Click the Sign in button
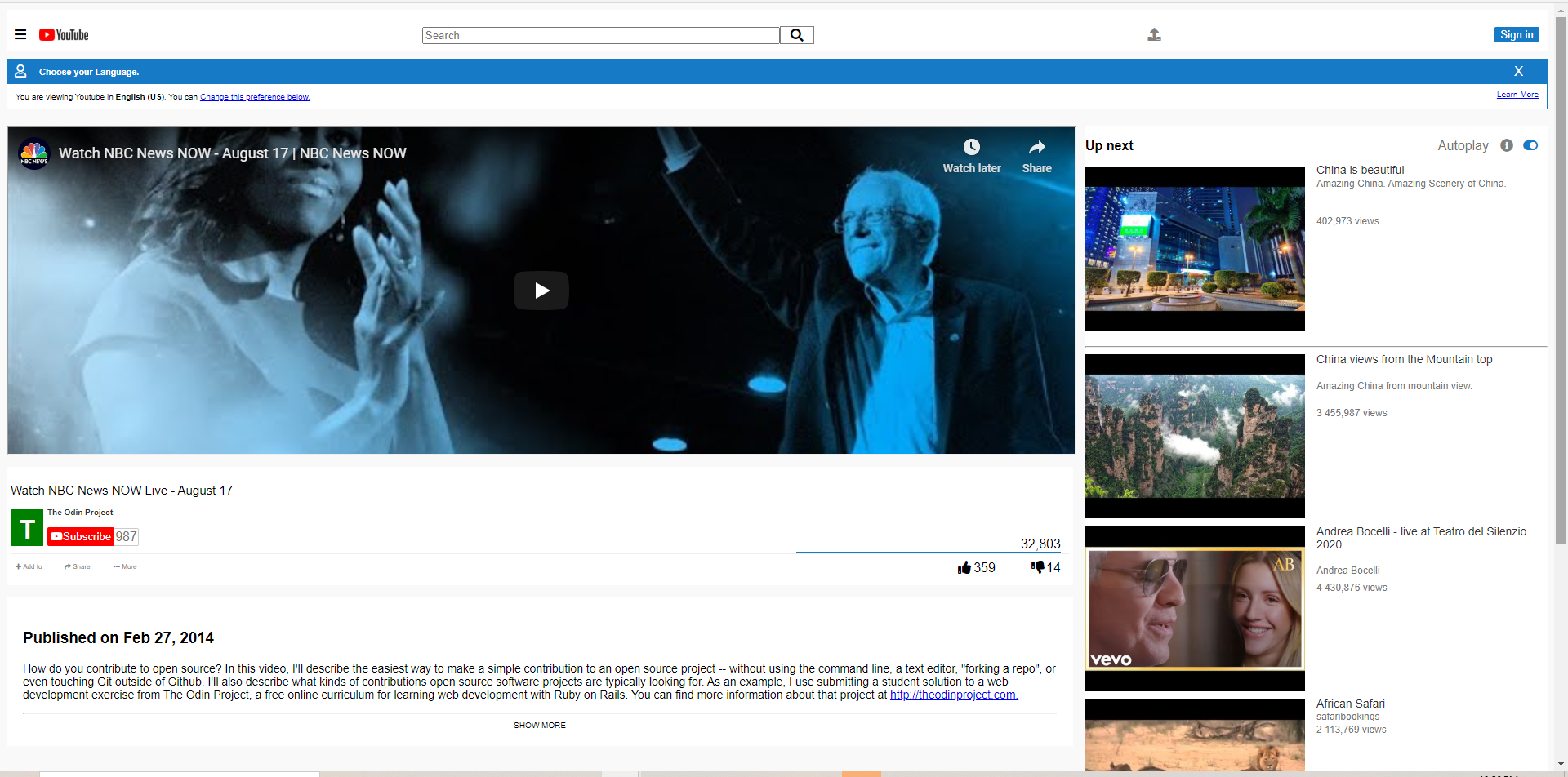This screenshot has height=777, width=1568. pos(1516,34)
